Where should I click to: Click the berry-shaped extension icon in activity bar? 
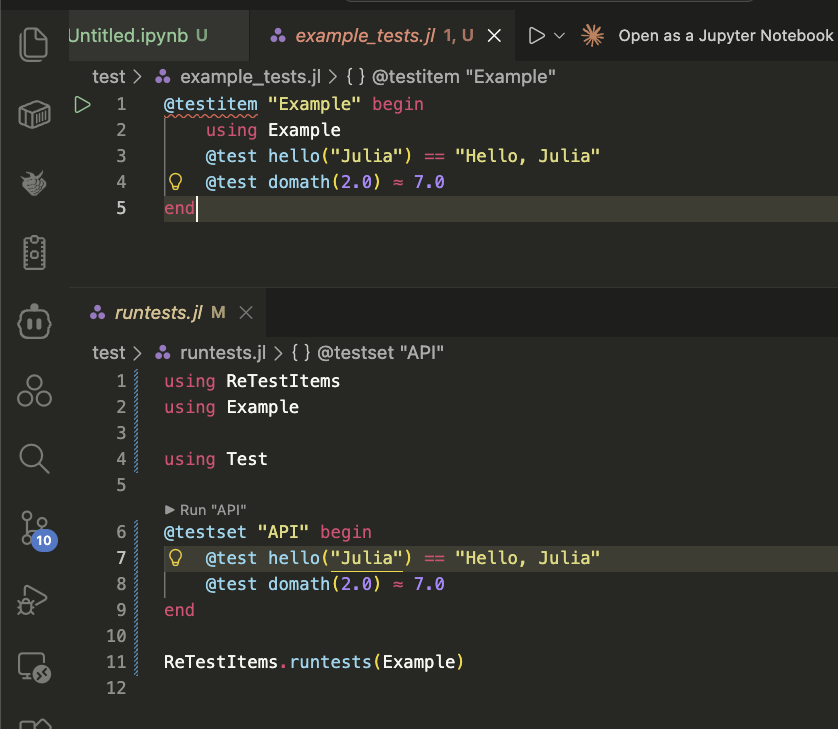[34, 183]
